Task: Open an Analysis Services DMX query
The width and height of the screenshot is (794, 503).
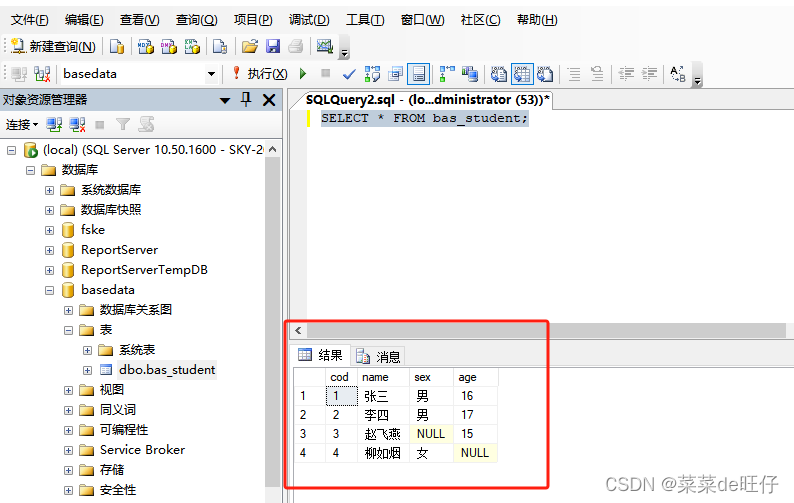Action: tap(169, 47)
